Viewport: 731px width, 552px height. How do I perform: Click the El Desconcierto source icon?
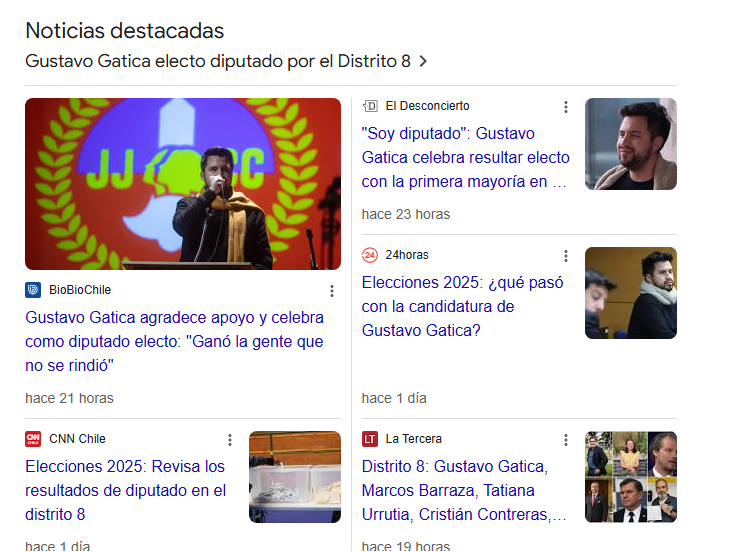click(370, 106)
